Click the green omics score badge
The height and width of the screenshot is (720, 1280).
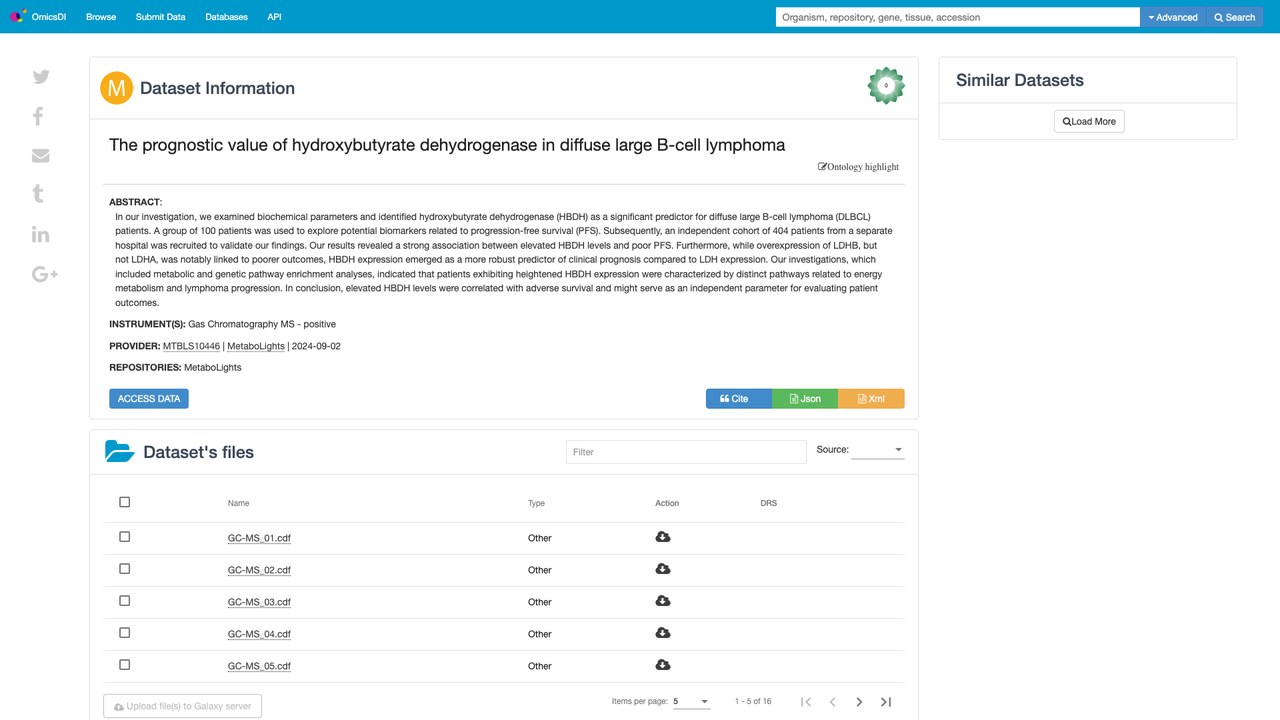(x=886, y=86)
